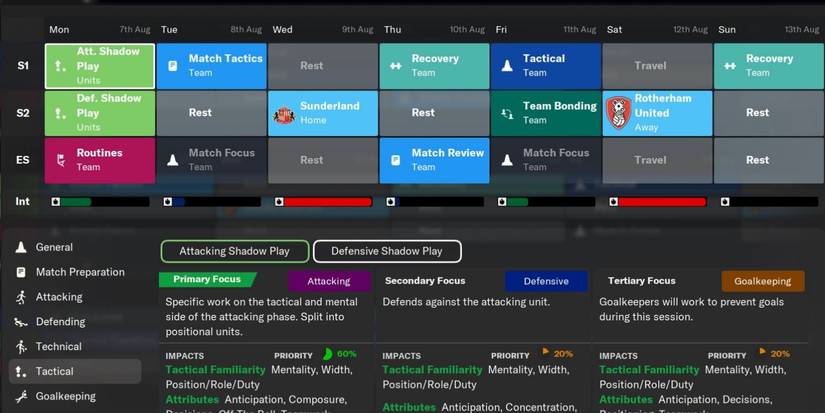Viewport: 825px width, 413px height.
Task: Select Tuesday's Rest slot in S2
Action: [212, 113]
